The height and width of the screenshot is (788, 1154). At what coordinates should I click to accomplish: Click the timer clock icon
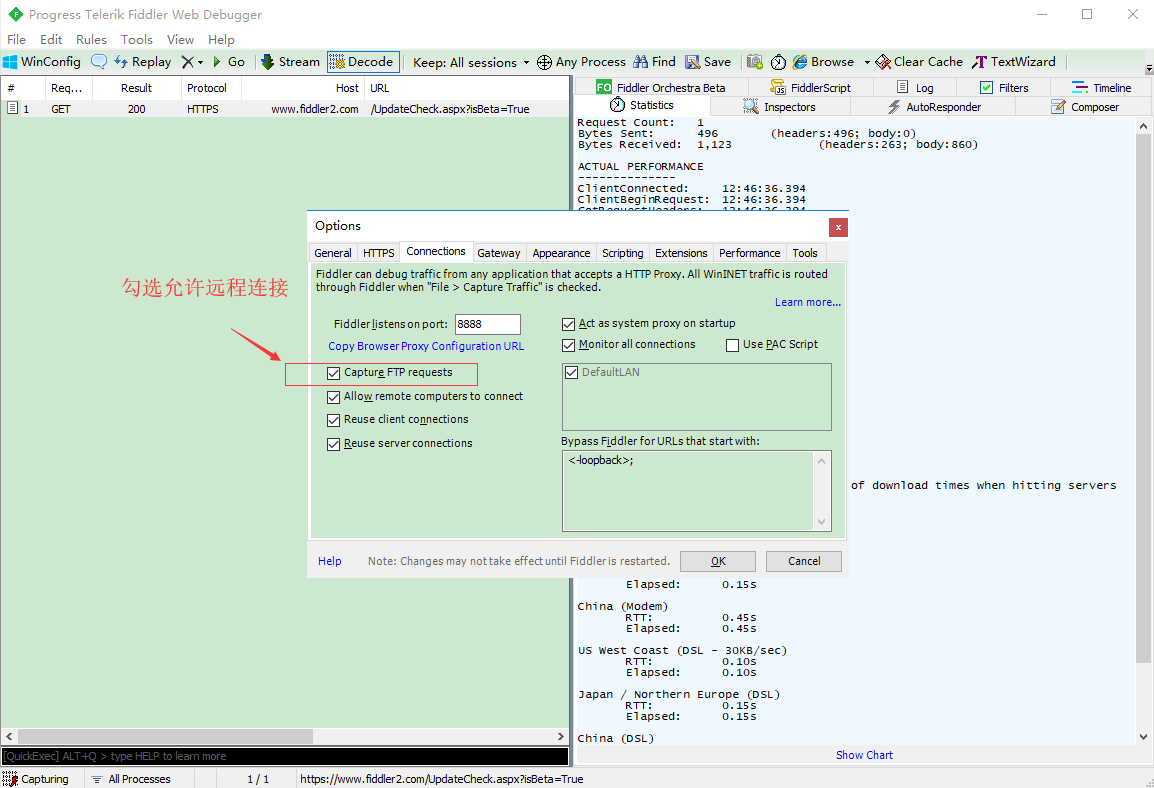[778, 63]
